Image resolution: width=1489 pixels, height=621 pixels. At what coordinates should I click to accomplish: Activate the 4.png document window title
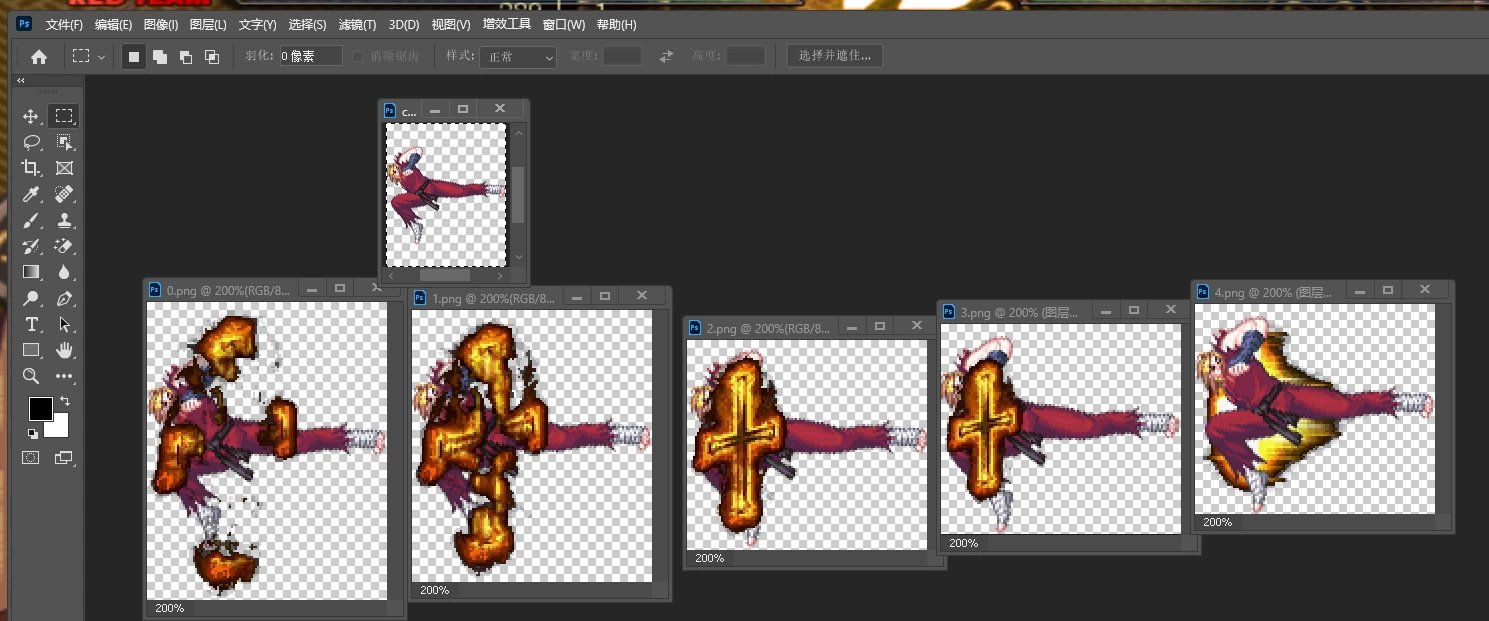tap(1273, 293)
